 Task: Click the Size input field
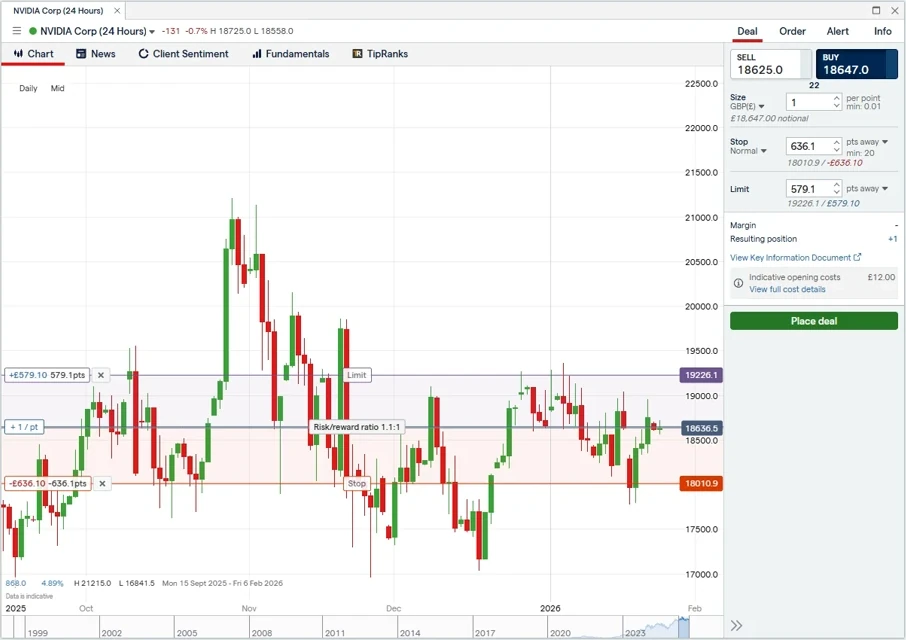(809, 102)
